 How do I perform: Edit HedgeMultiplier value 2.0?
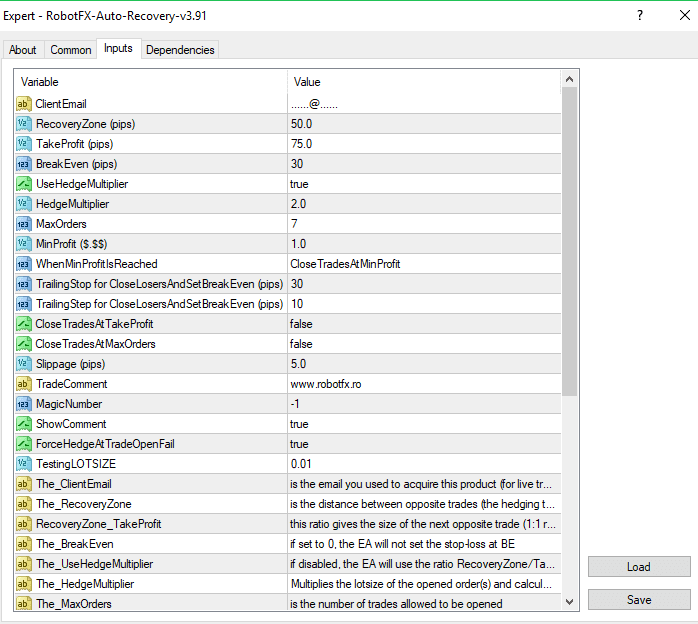click(424, 204)
